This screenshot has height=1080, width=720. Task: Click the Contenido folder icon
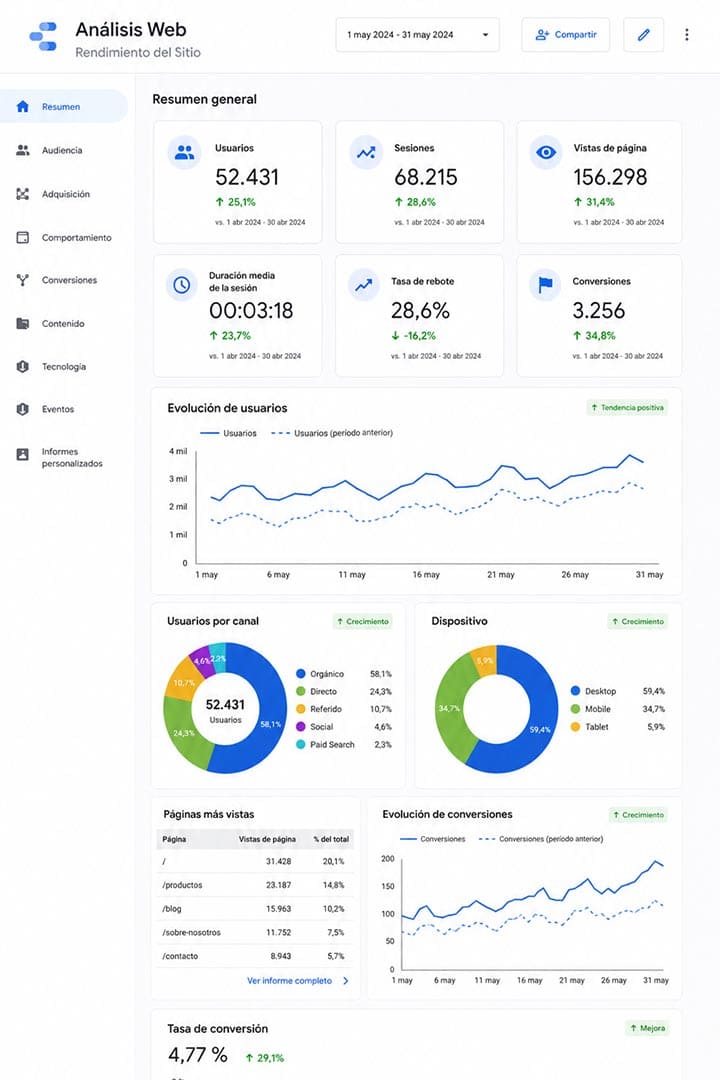coord(23,323)
